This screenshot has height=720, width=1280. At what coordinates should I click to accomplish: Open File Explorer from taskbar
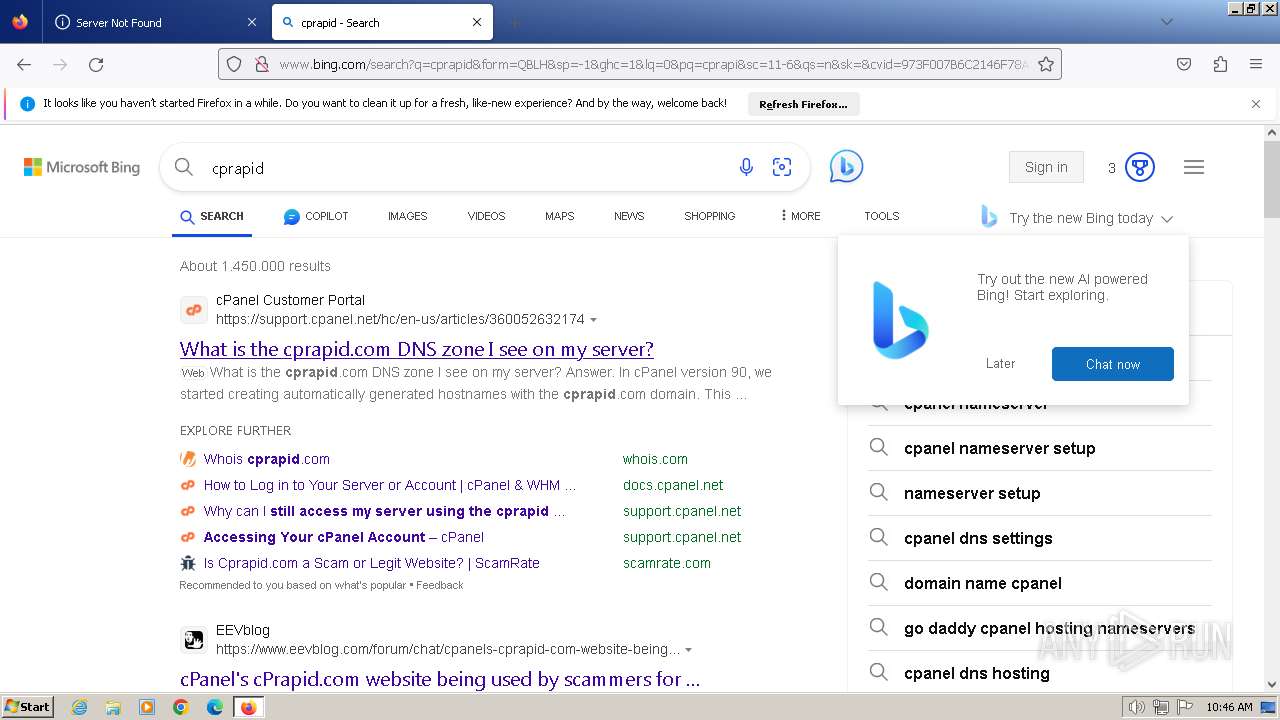pyautogui.click(x=113, y=707)
